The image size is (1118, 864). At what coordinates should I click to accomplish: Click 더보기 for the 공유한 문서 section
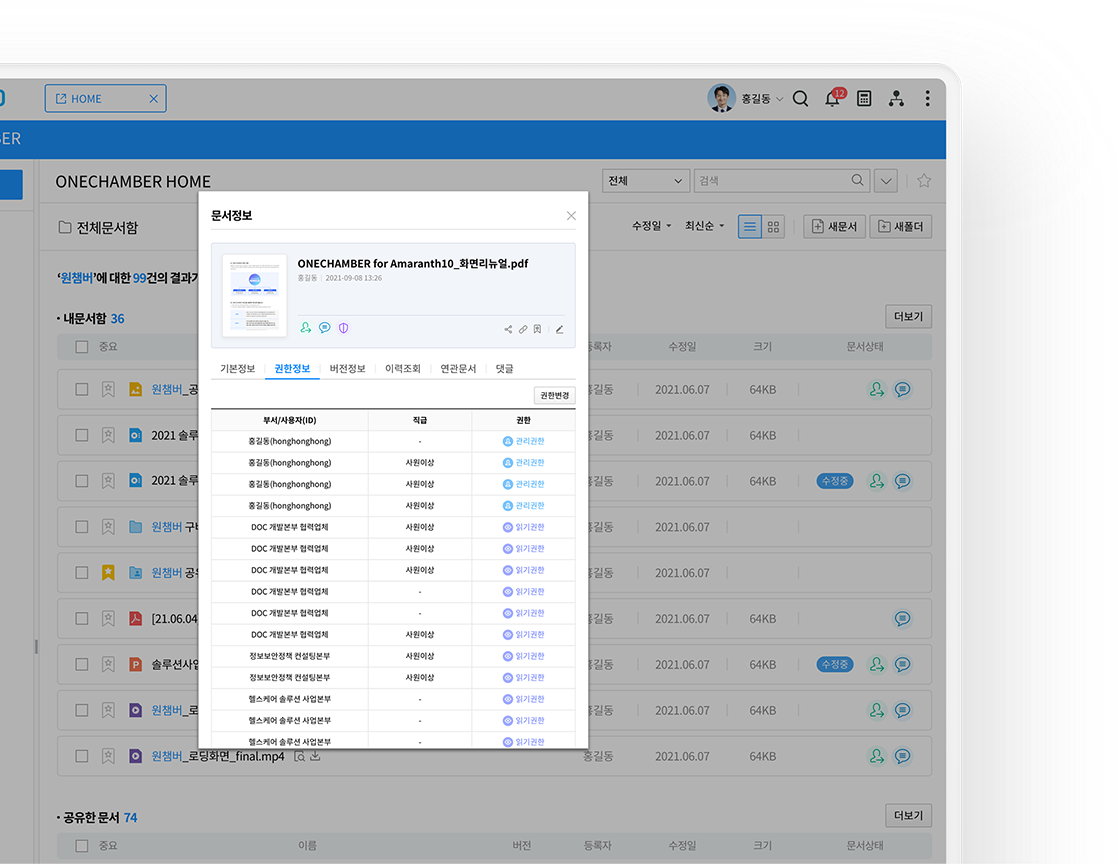(908, 816)
